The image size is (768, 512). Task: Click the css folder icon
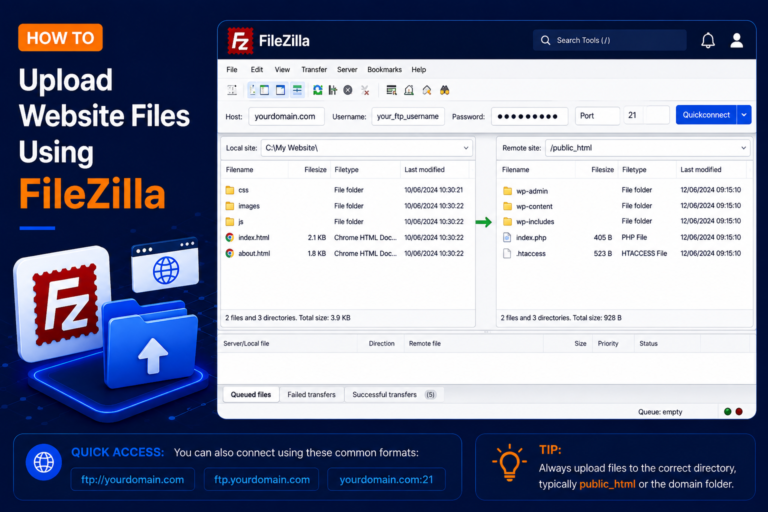(x=230, y=190)
